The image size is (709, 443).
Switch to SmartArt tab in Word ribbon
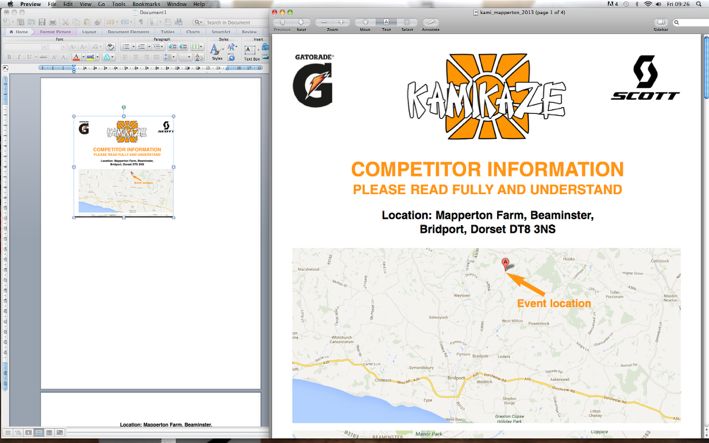click(221, 32)
